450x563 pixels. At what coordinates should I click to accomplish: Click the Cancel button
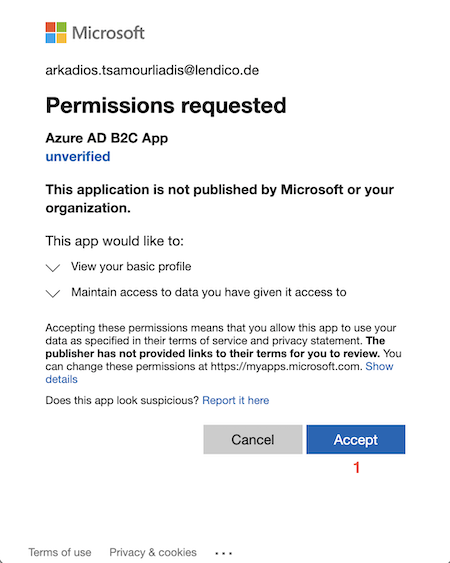[253, 439]
